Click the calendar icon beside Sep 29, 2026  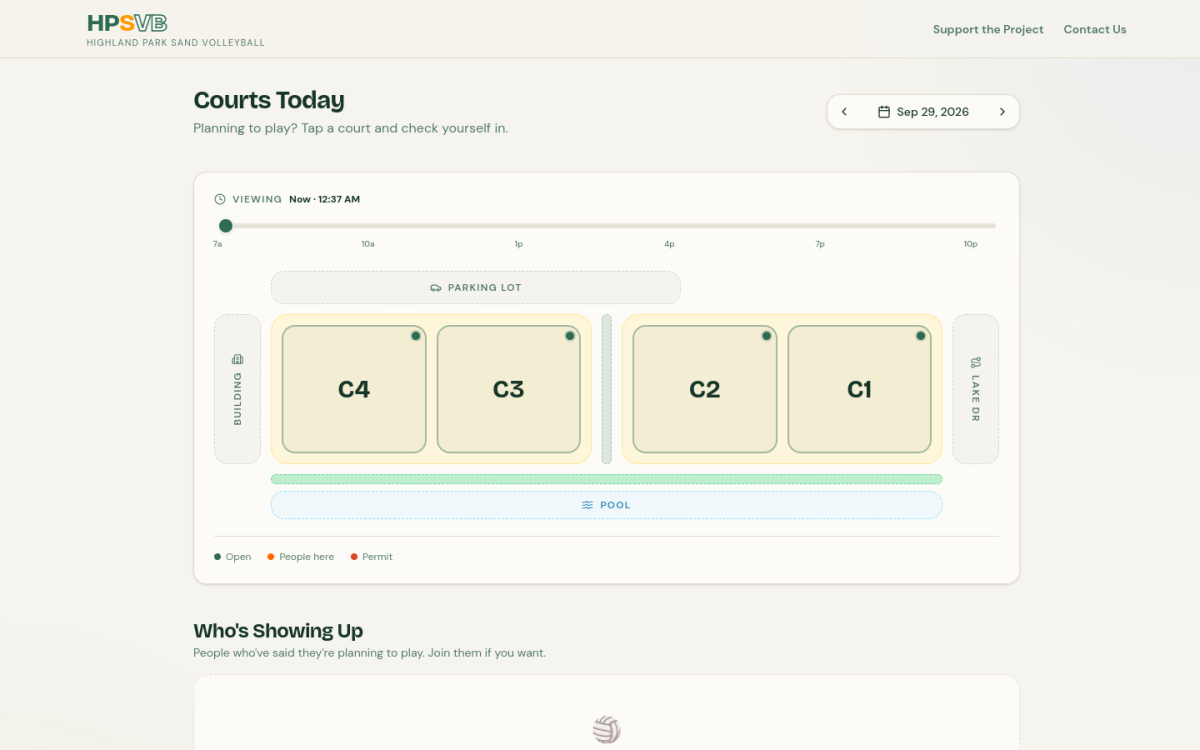click(884, 112)
